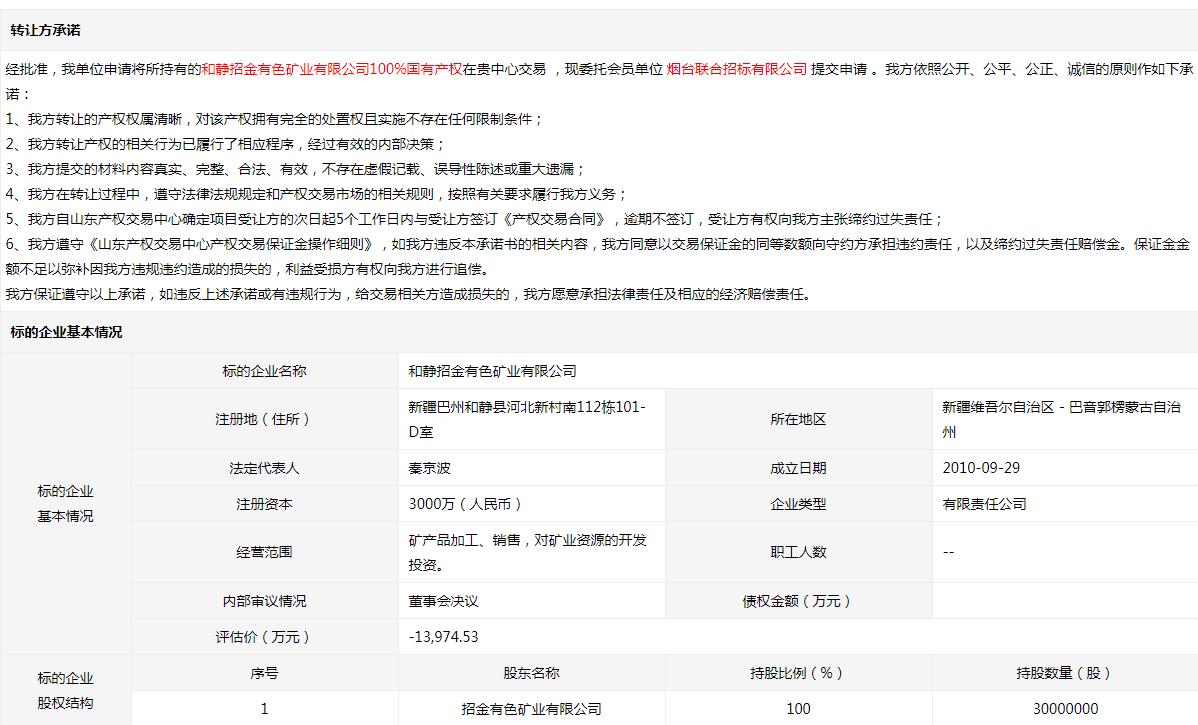Select commitment line 4 about 产权交易市场规则
Viewport: 1198px width, 725px height.
click(316, 195)
